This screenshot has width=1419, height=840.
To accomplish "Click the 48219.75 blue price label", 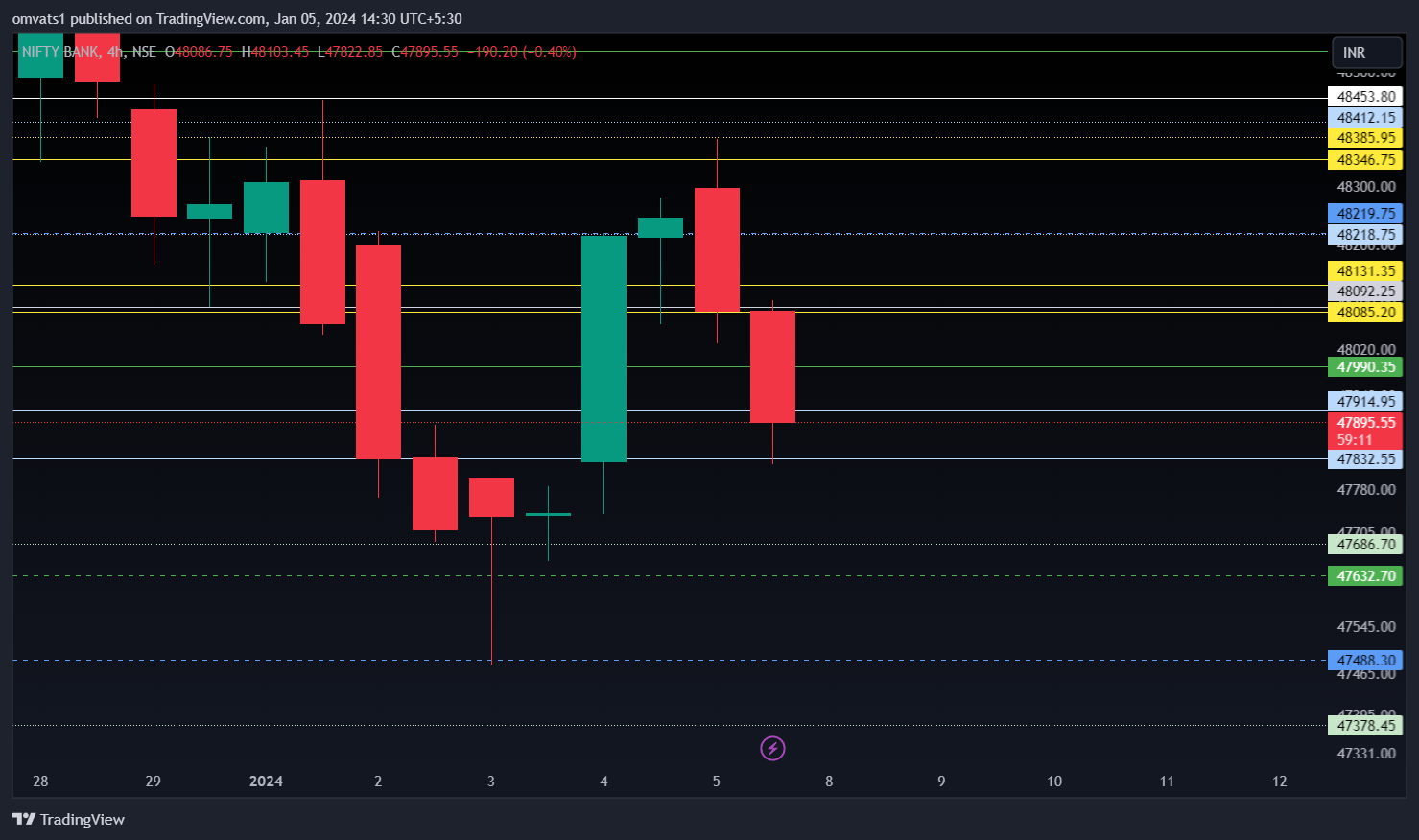I will tap(1365, 214).
